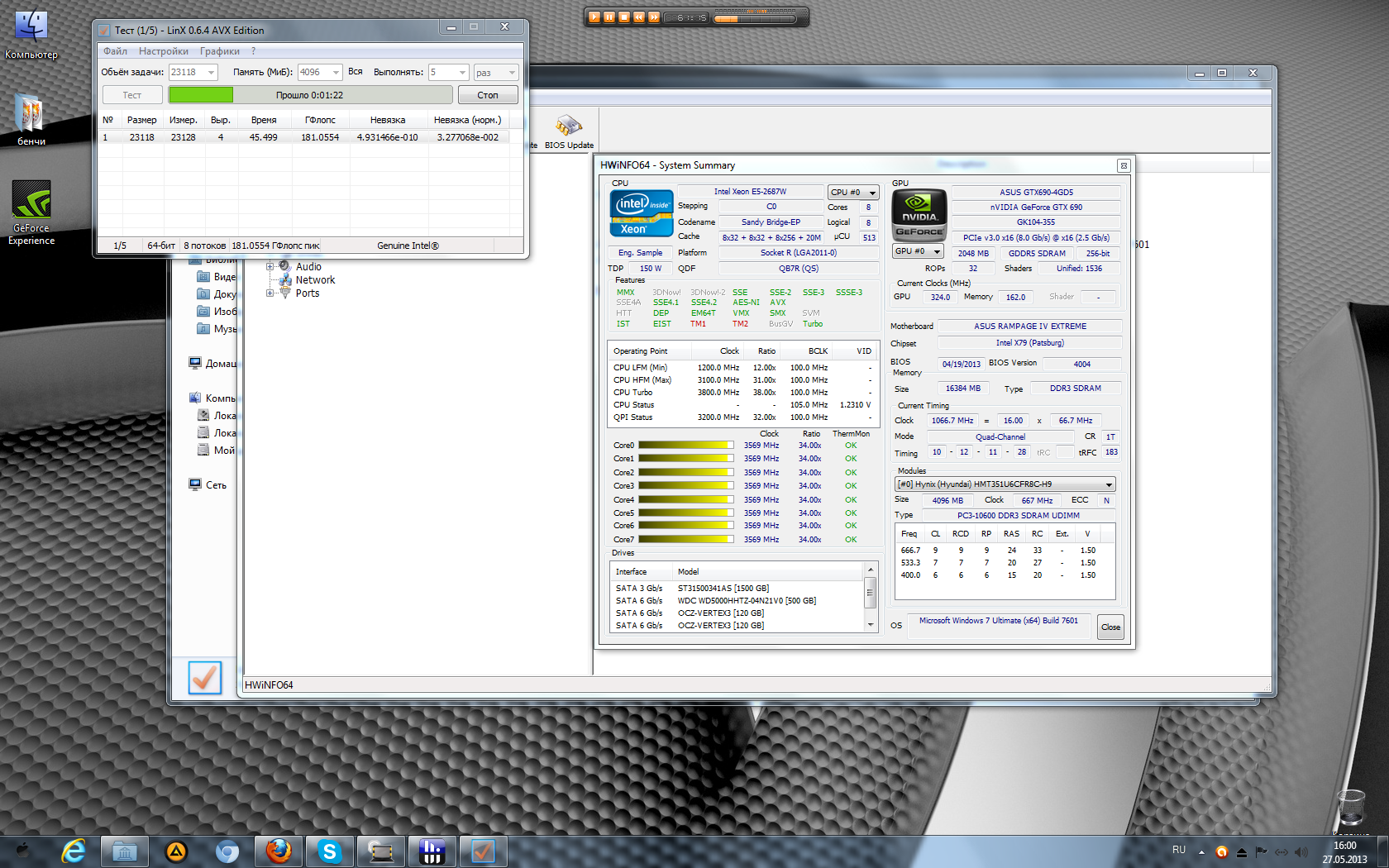Screen dimensions: 1389x868
Task: Click the Start button on the taskbar
Action: (x=23, y=851)
